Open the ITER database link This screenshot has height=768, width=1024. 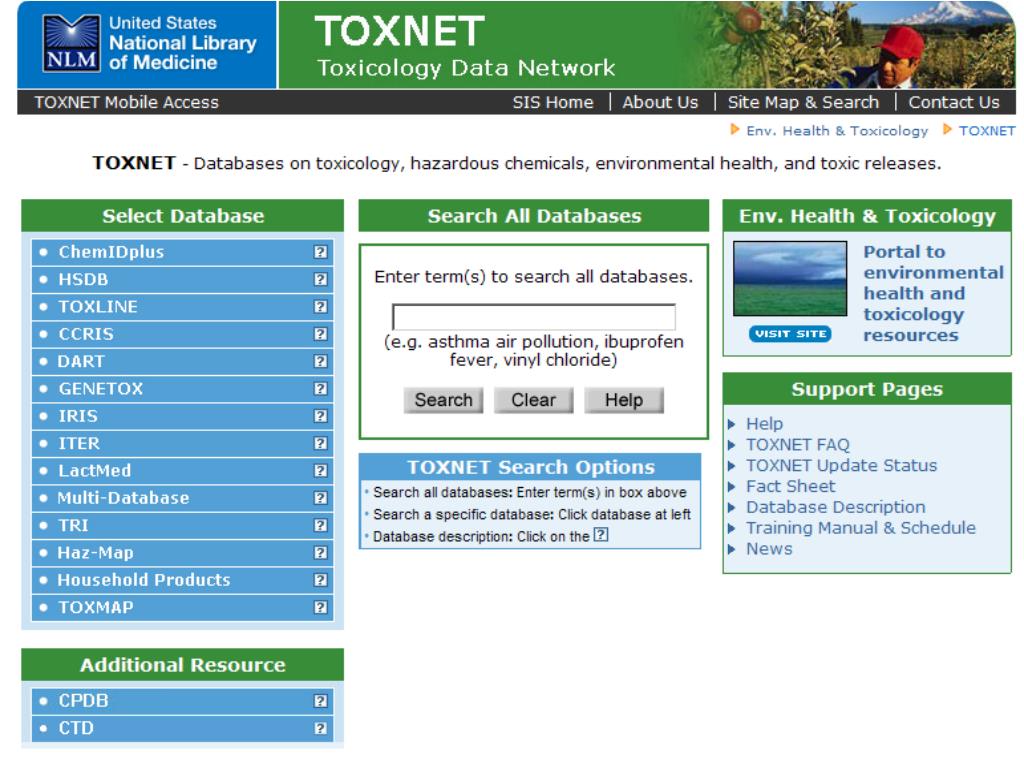(x=79, y=443)
